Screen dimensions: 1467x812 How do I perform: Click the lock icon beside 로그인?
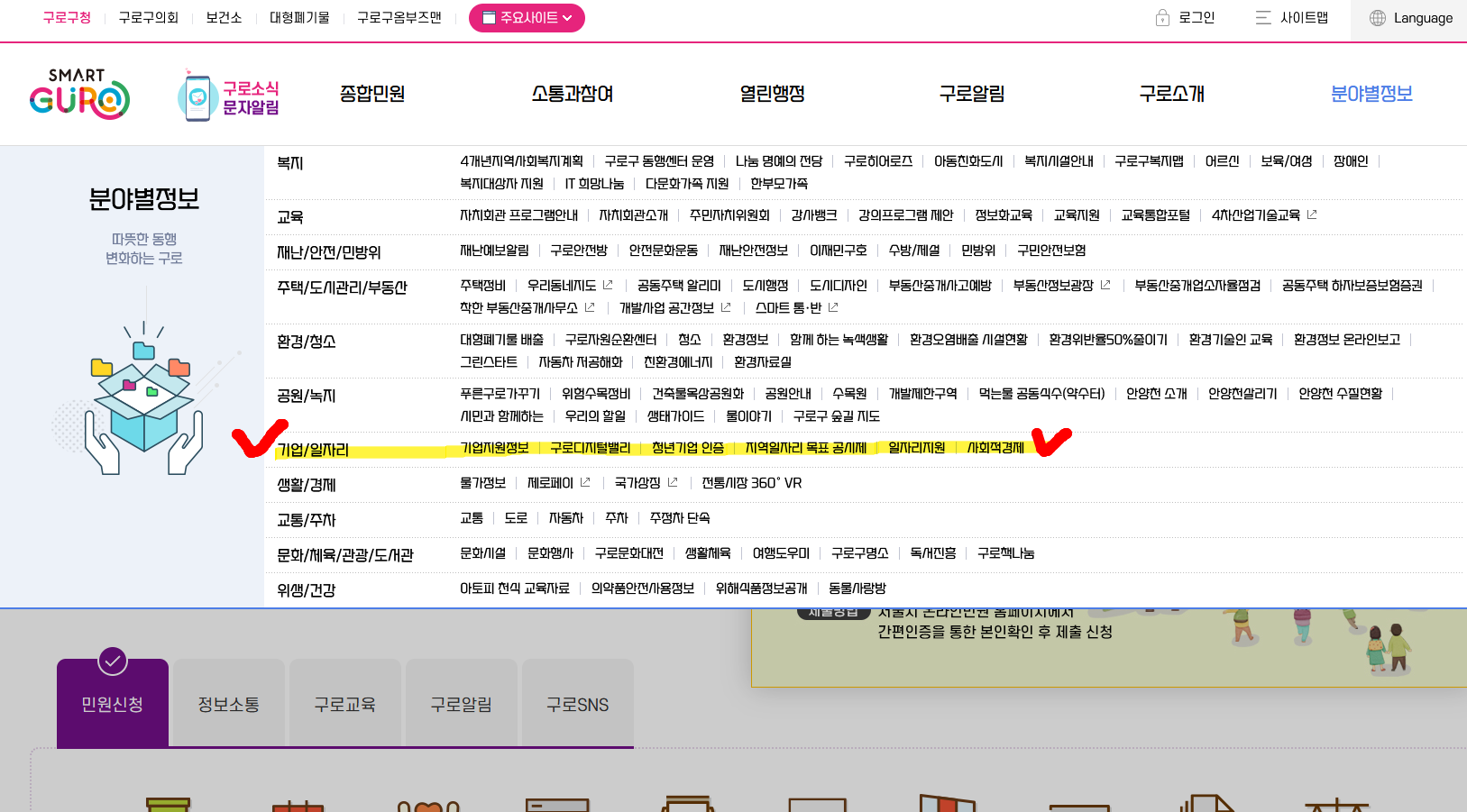point(1162,18)
